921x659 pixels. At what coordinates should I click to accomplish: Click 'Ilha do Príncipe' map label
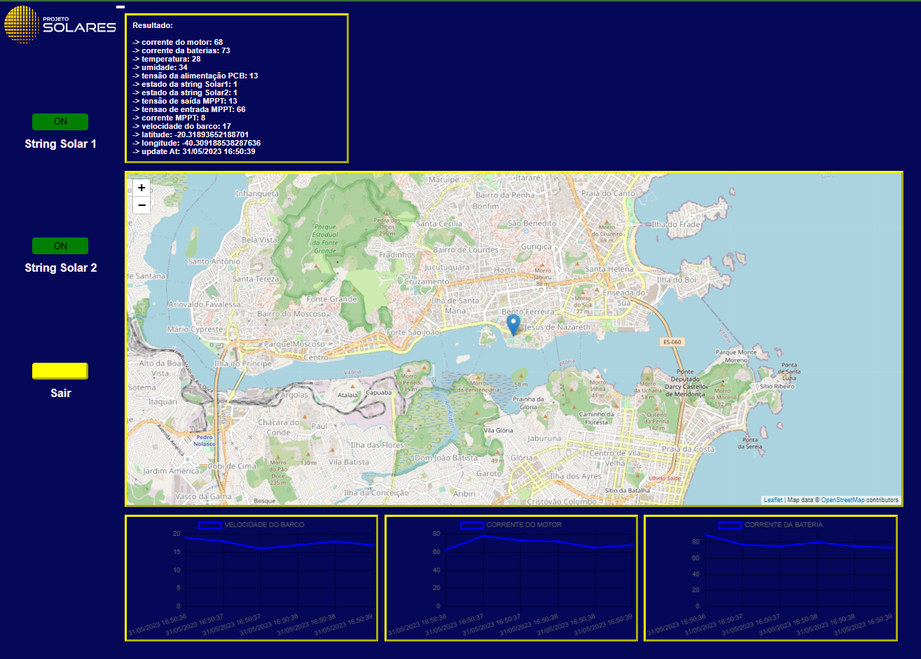tap(243, 364)
